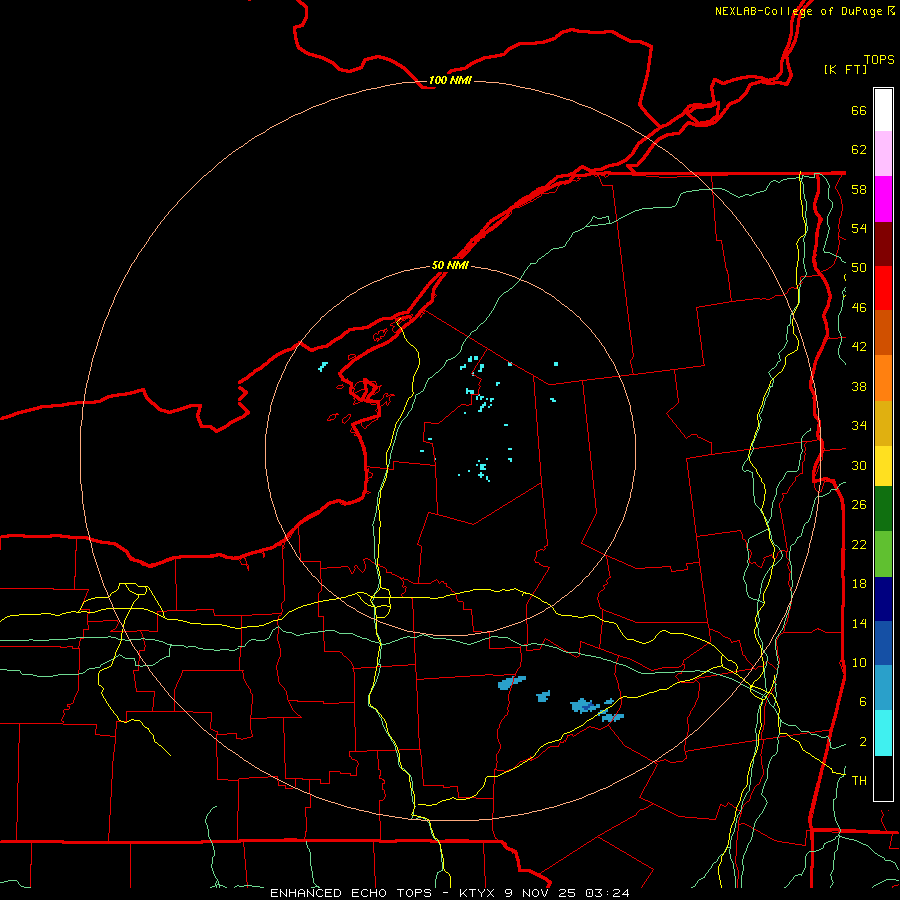Click the TOPS legend title

point(879,60)
